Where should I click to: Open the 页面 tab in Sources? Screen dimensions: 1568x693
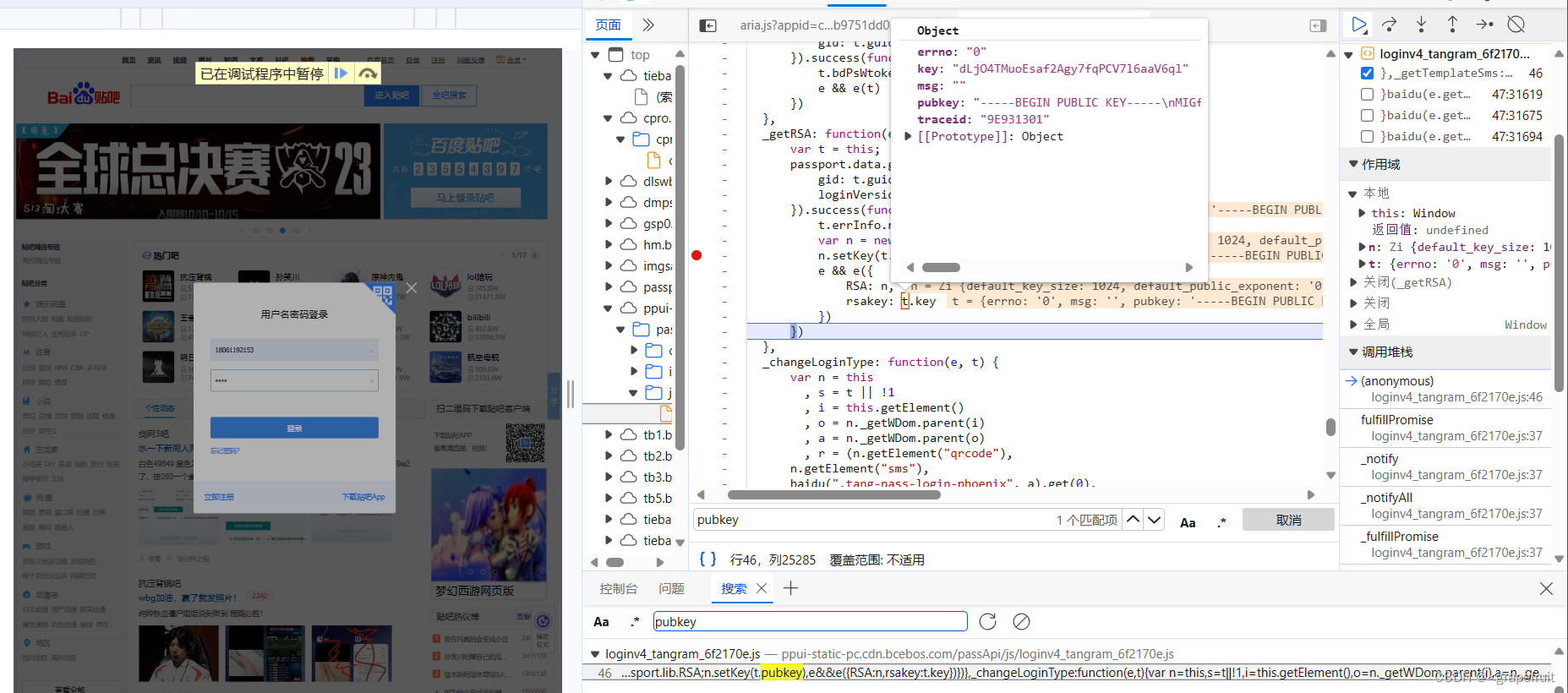coord(608,25)
